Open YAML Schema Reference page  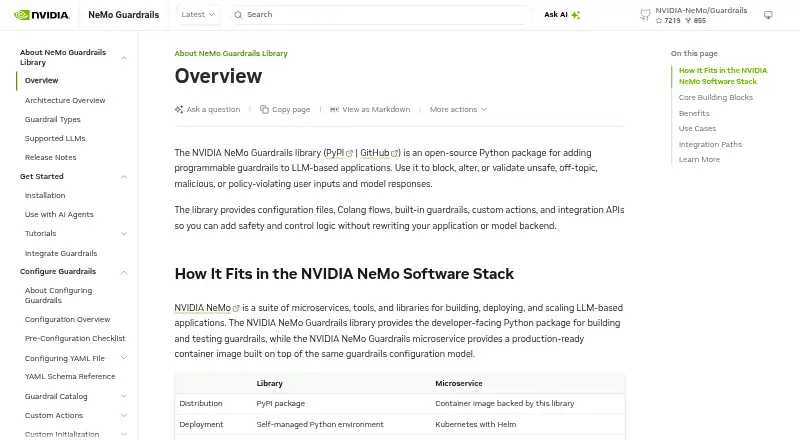70,377
